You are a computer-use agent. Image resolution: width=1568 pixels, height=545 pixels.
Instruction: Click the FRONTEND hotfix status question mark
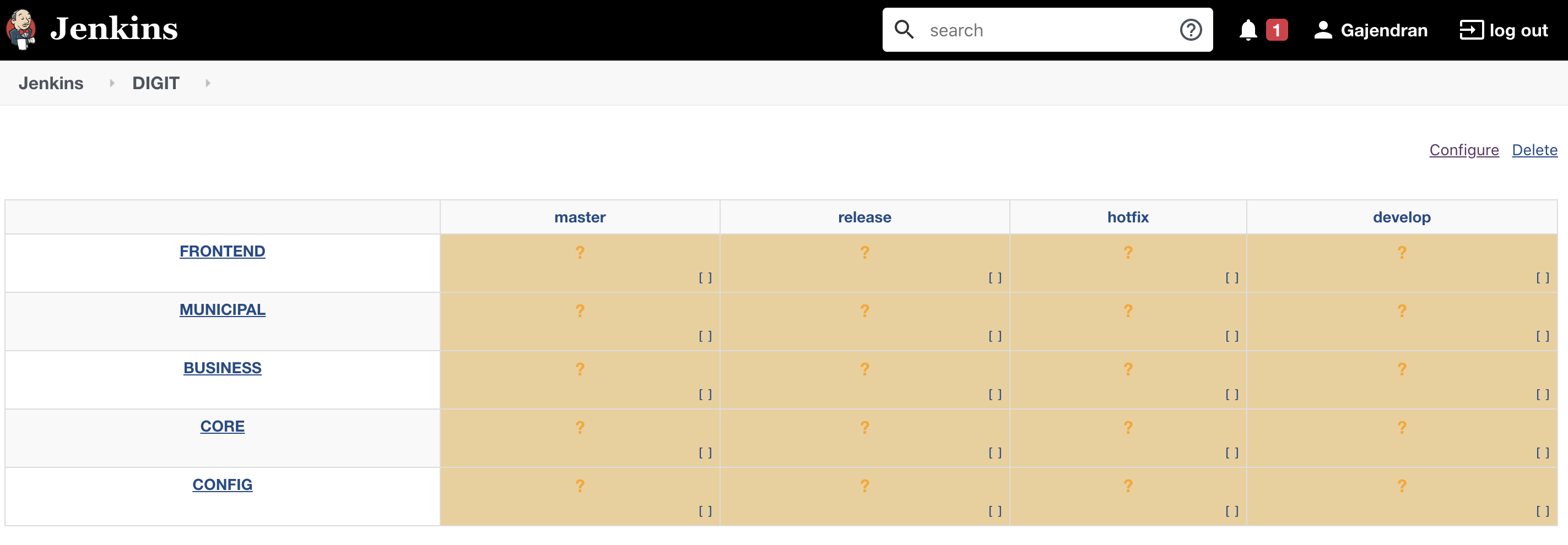tap(1128, 252)
